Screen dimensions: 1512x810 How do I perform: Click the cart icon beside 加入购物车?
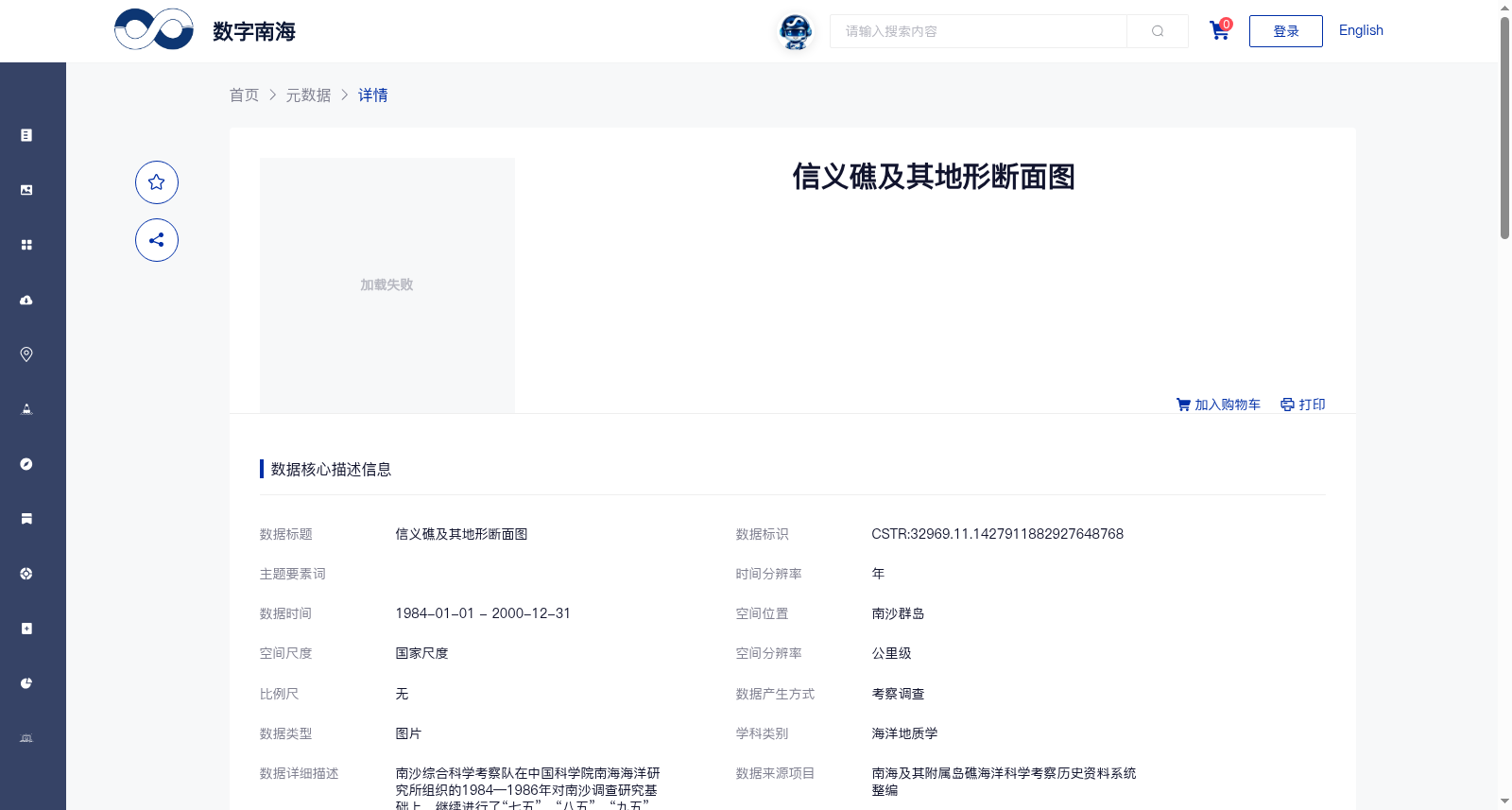tap(1183, 405)
